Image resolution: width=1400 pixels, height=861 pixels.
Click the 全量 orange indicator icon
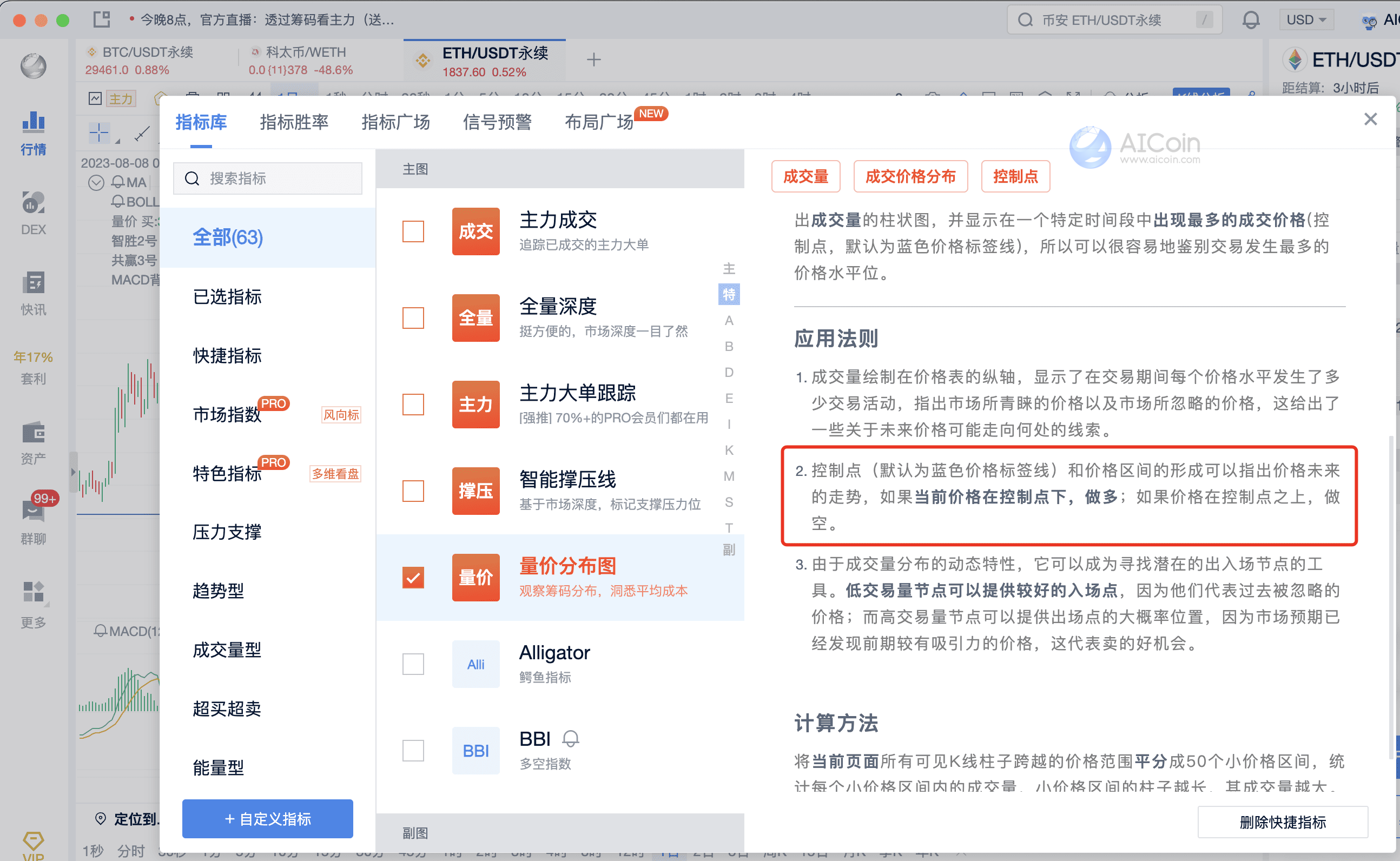(x=476, y=318)
